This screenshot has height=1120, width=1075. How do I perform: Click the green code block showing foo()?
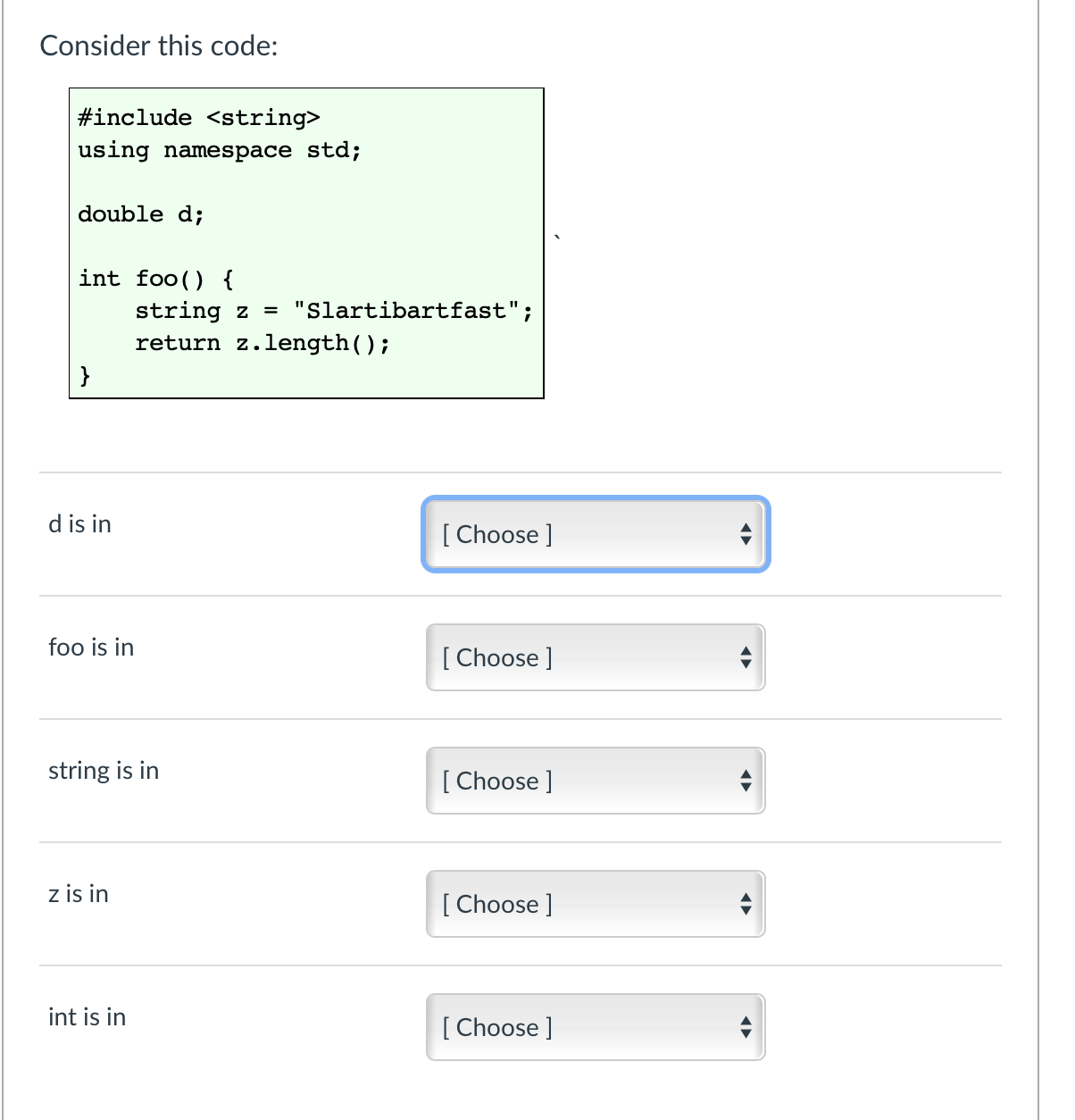(x=306, y=241)
